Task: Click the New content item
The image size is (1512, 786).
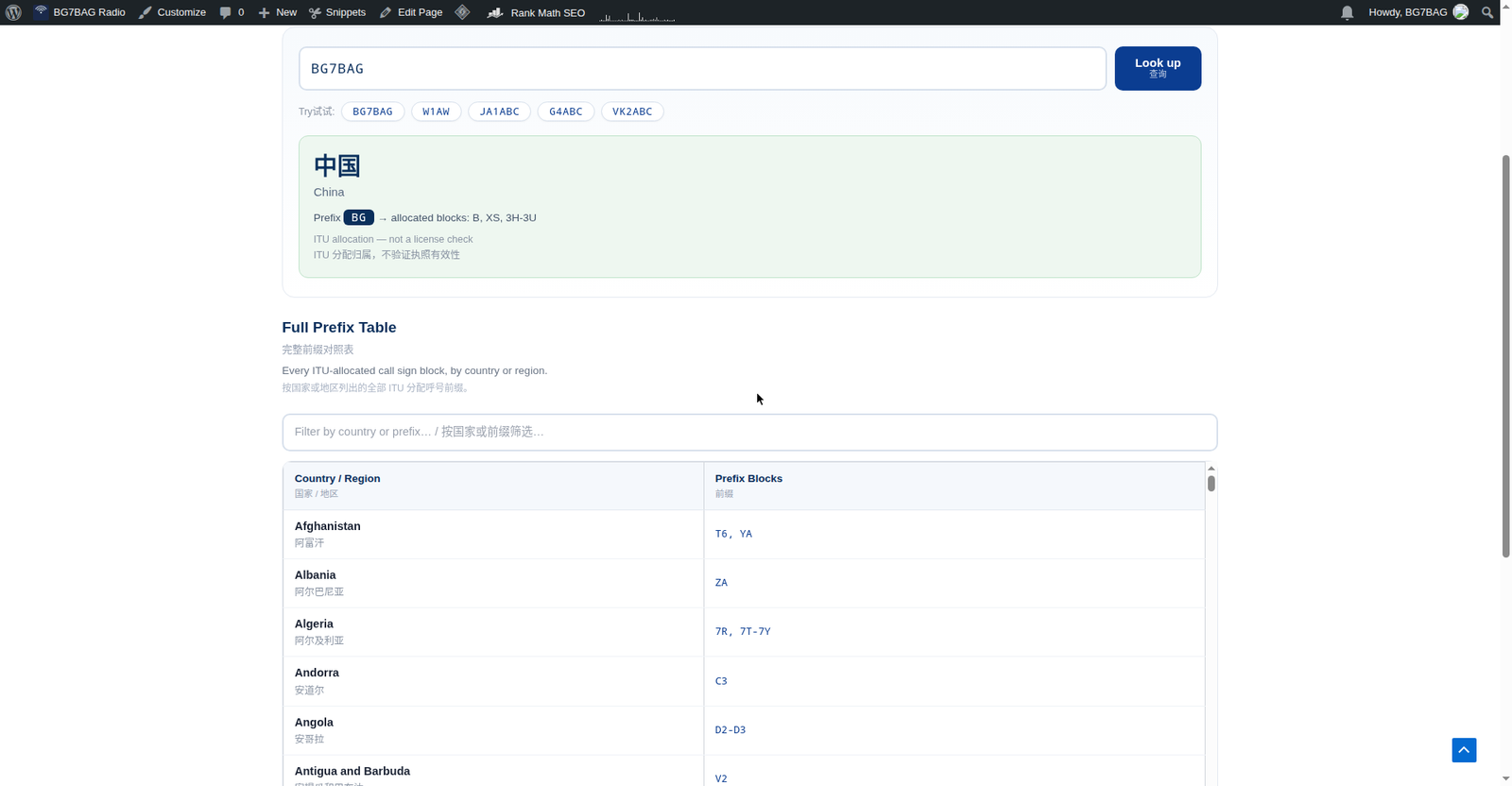Action: (277, 12)
